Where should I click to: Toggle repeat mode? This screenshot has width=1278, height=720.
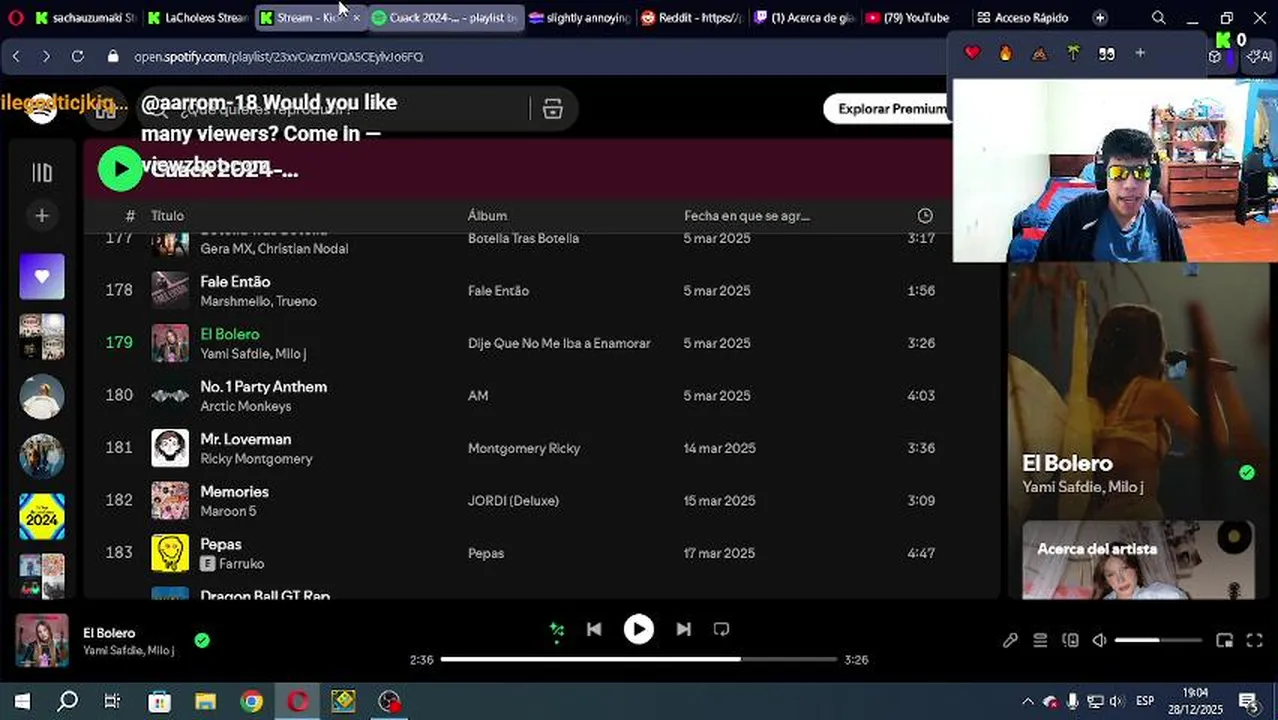tap(721, 629)
